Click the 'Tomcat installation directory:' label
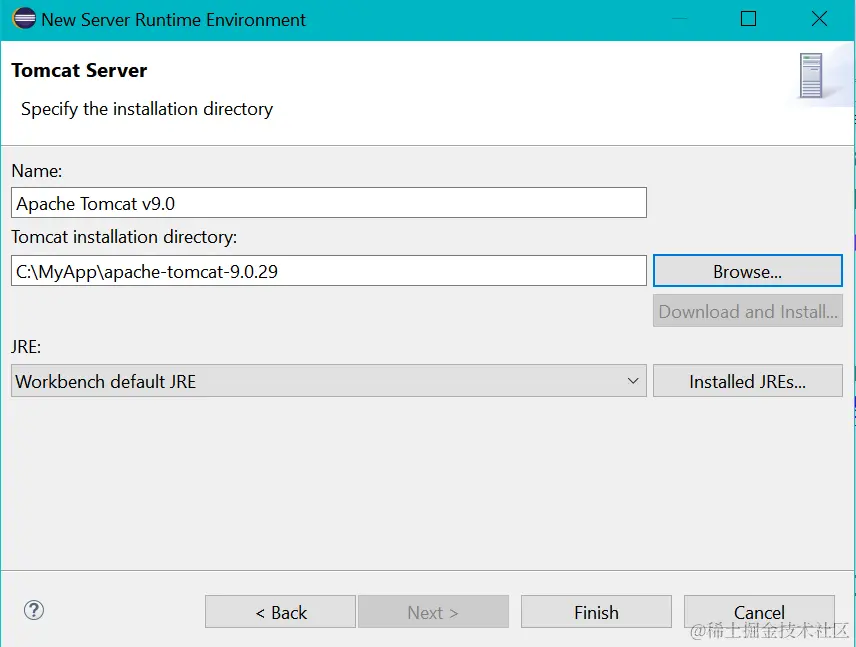The image size is (856, 647). 124,238
